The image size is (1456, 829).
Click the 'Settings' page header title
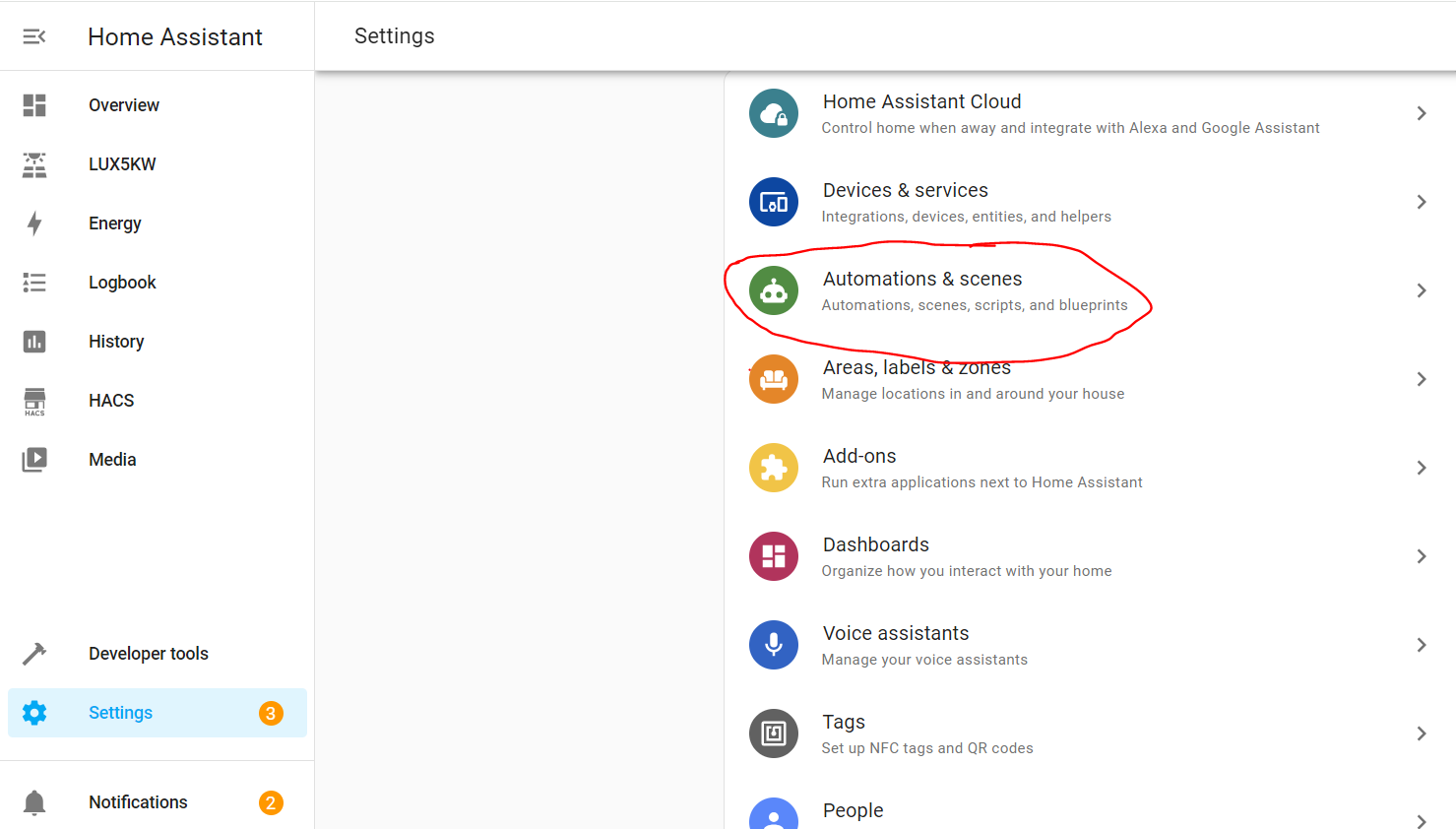tap(395, 36)
